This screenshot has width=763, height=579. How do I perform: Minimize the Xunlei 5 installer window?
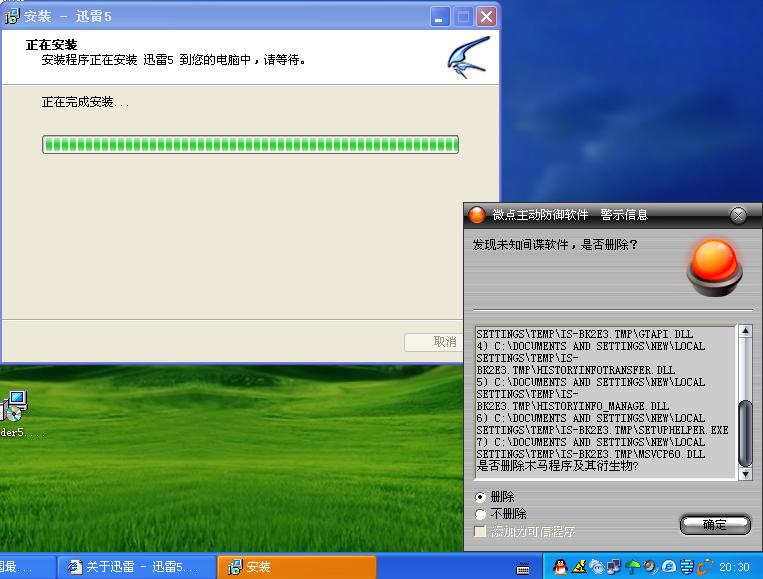click(440, 17)
